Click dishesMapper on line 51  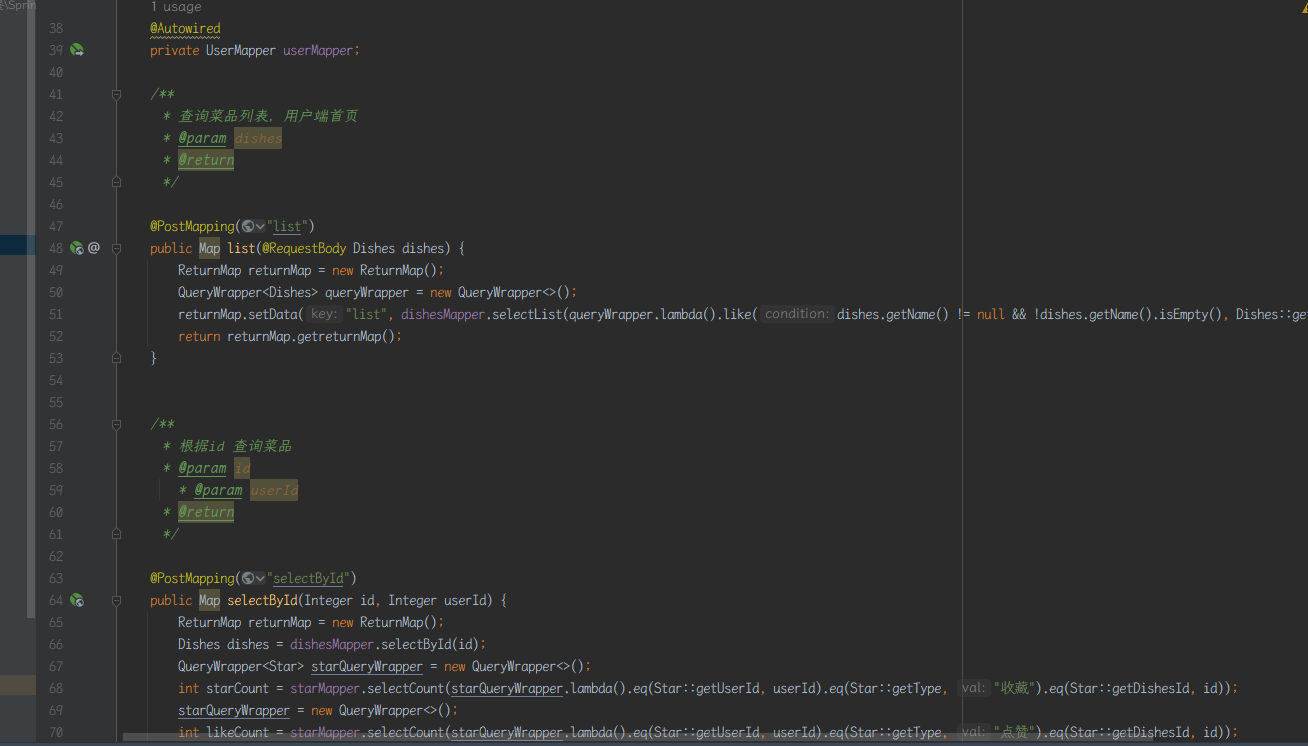click(443, 314)
